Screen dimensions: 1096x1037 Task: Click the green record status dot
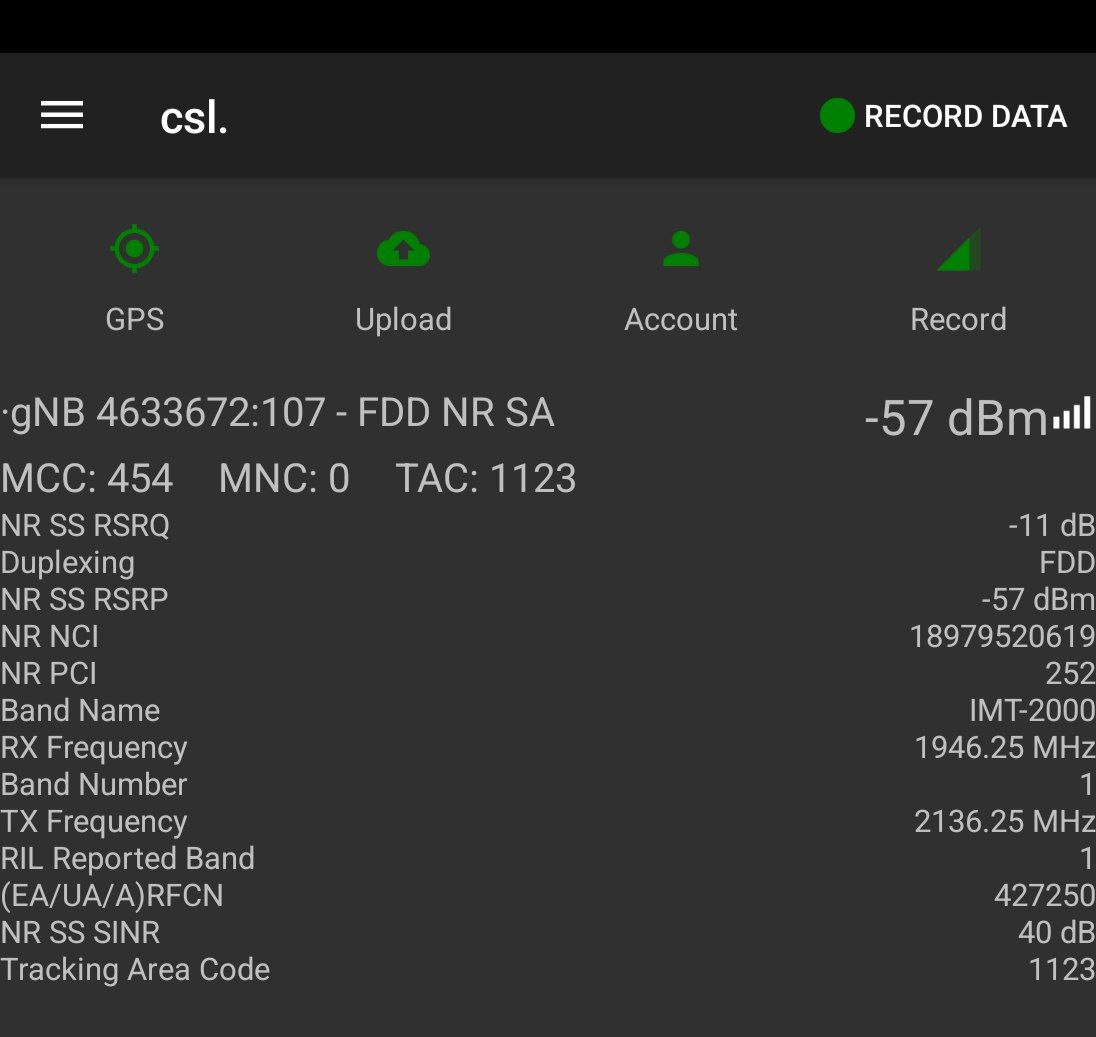coord(836,116)
